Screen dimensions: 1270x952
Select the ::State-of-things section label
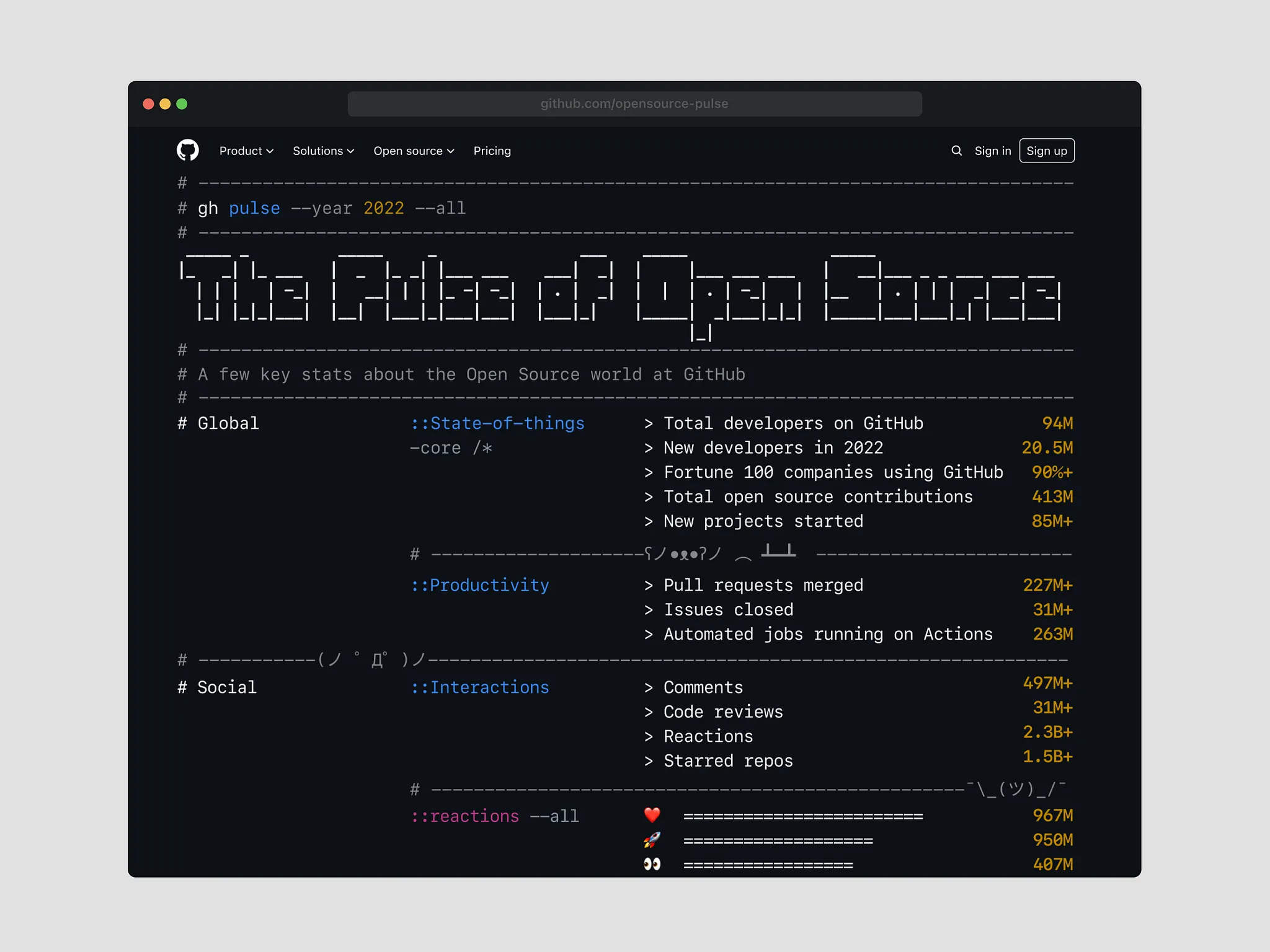(x=497, y=423)
